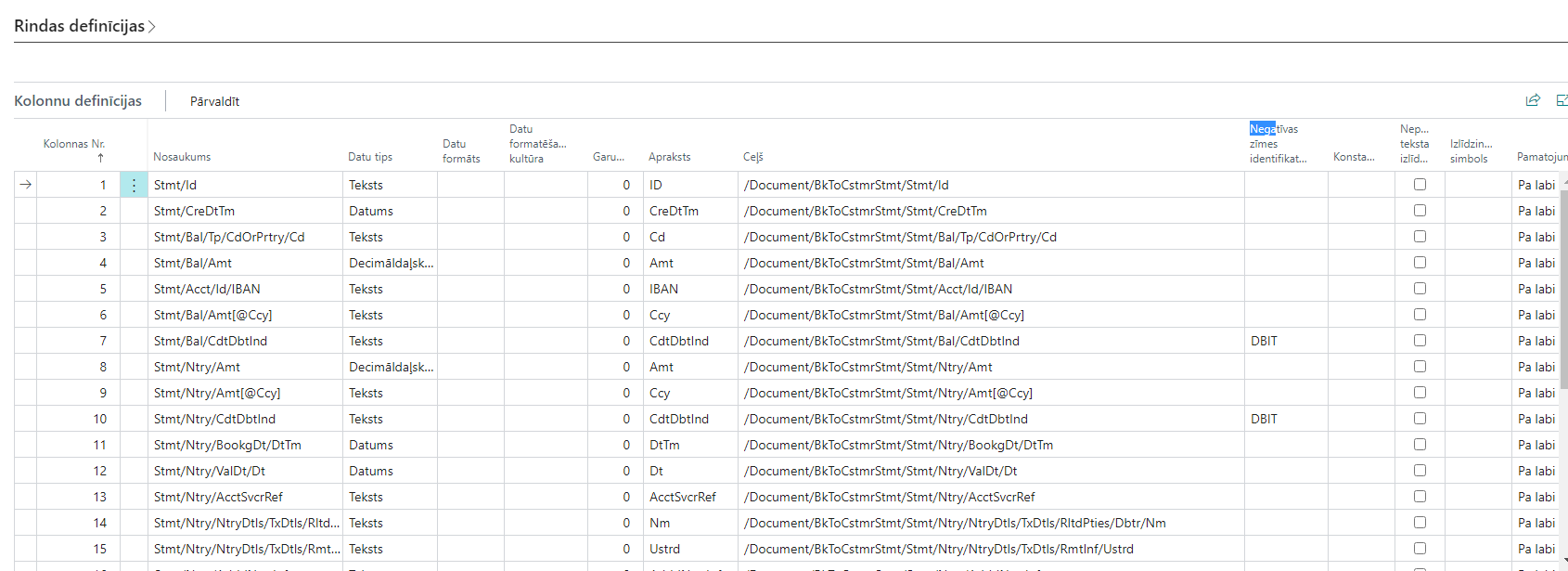Click the DBIT negative sign cell in row 10
The width and height of the screenshot is (1568, 571).
tap(1285, 419)
